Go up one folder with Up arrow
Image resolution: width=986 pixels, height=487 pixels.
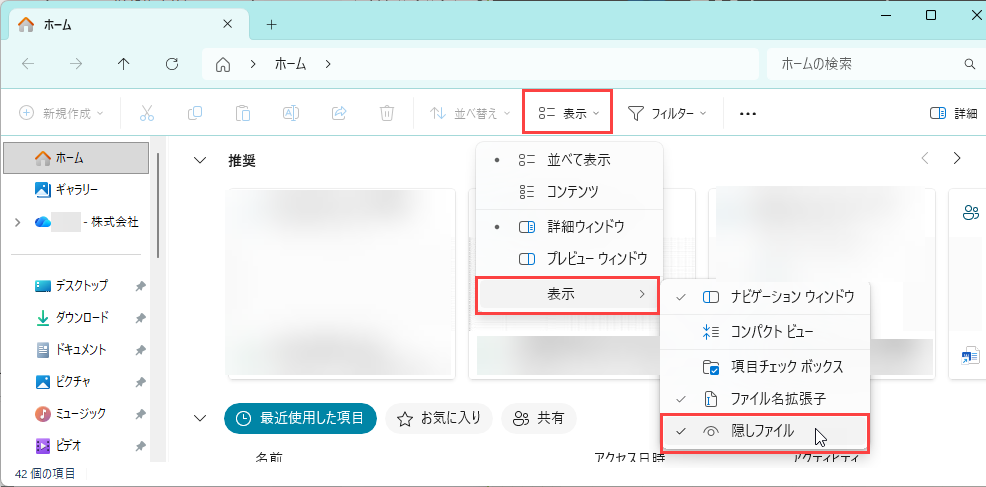pos(124,64)
